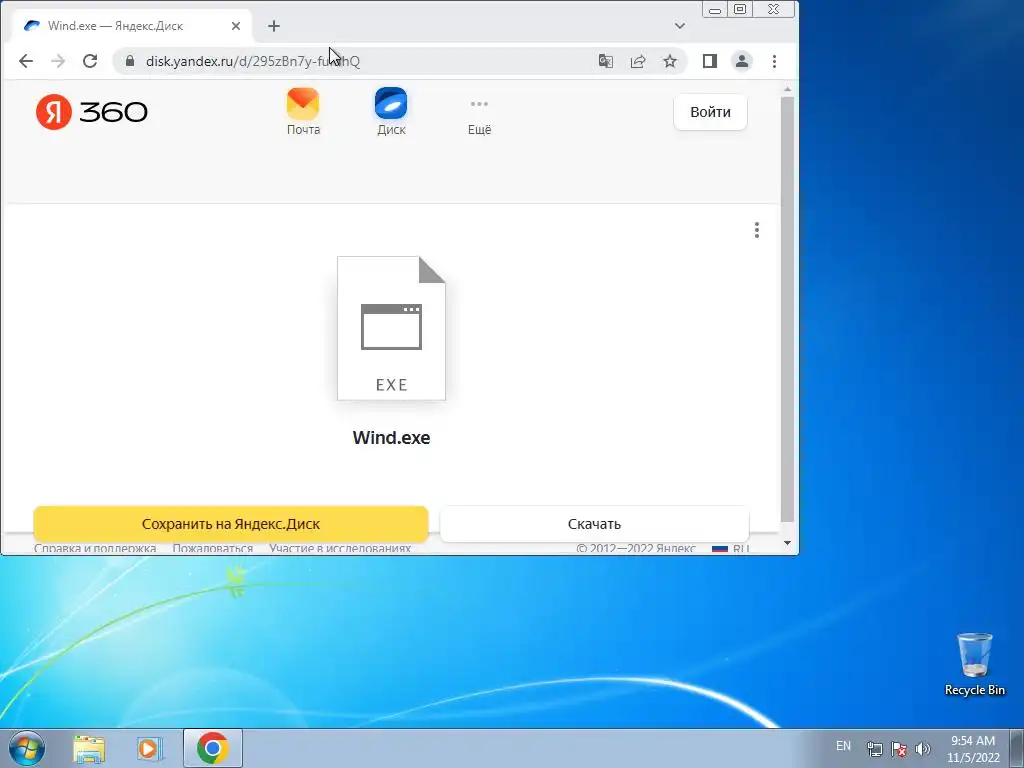Image resolution: width=1024 pixels, height=768 pixels.
Task: Expand the tab search chevron
Action: pyautogui.click(x=679, y=26)
